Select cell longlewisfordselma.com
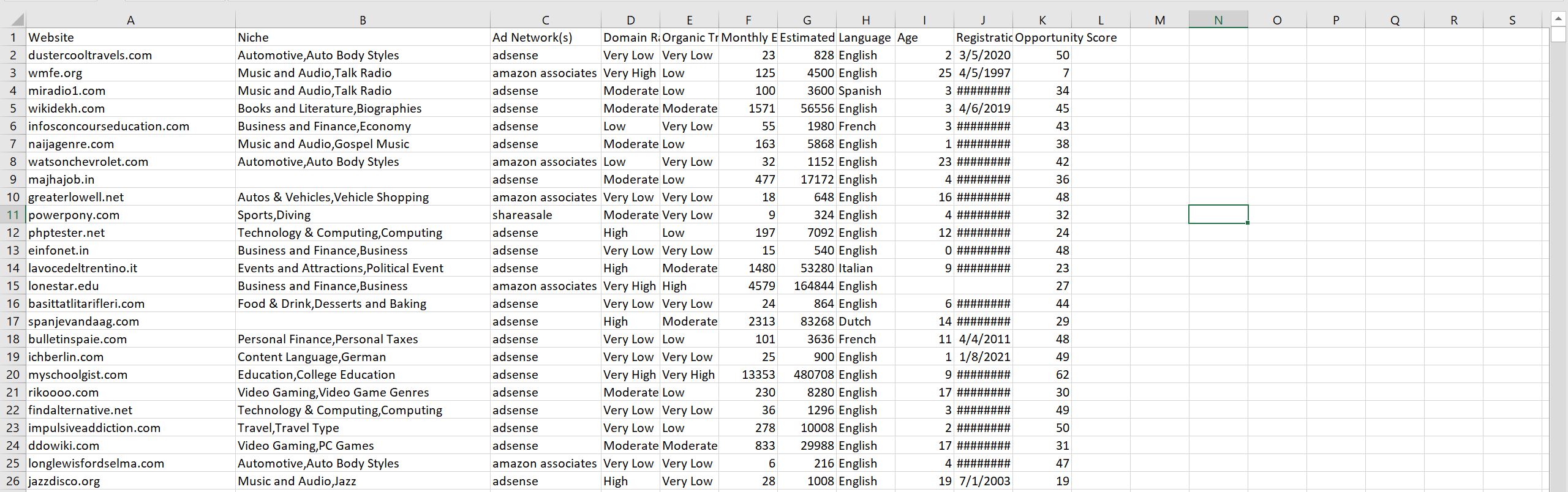Screen dimensions: 1568x492 (130, 463)
